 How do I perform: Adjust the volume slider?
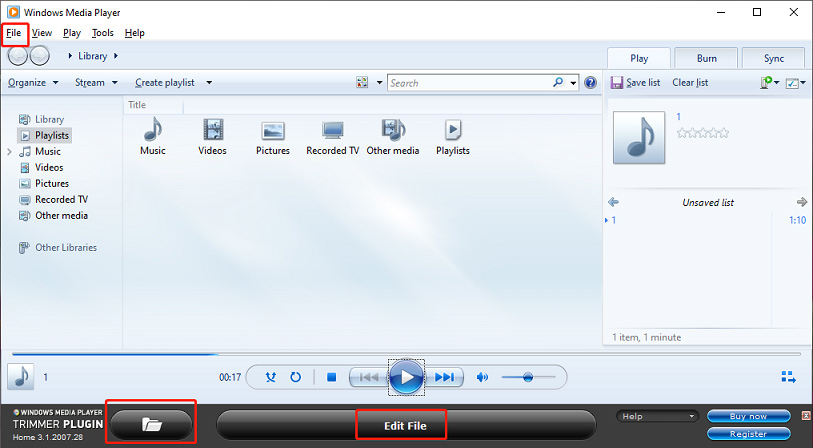tap(528, 377)
